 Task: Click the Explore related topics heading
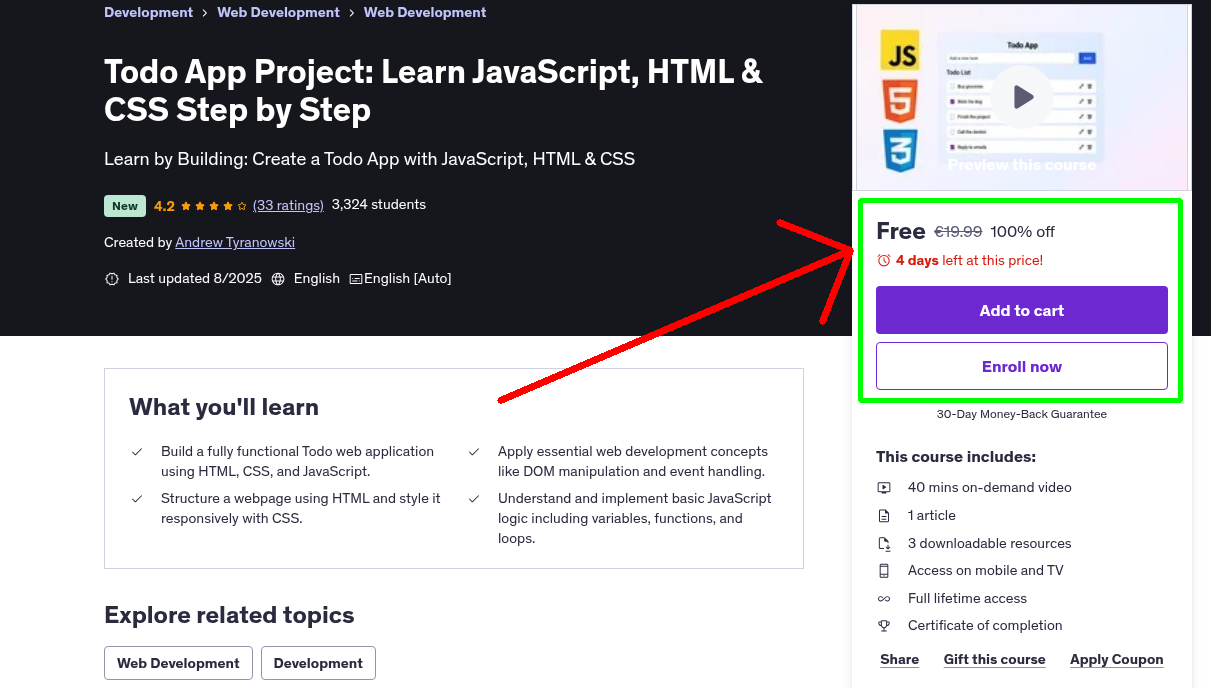[x=229, y=615]
